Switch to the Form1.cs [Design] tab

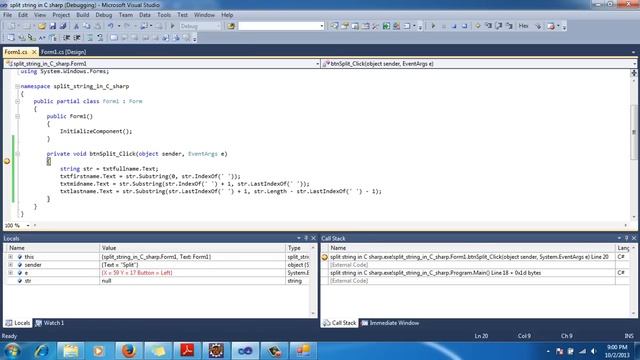(x=63, y=52)
